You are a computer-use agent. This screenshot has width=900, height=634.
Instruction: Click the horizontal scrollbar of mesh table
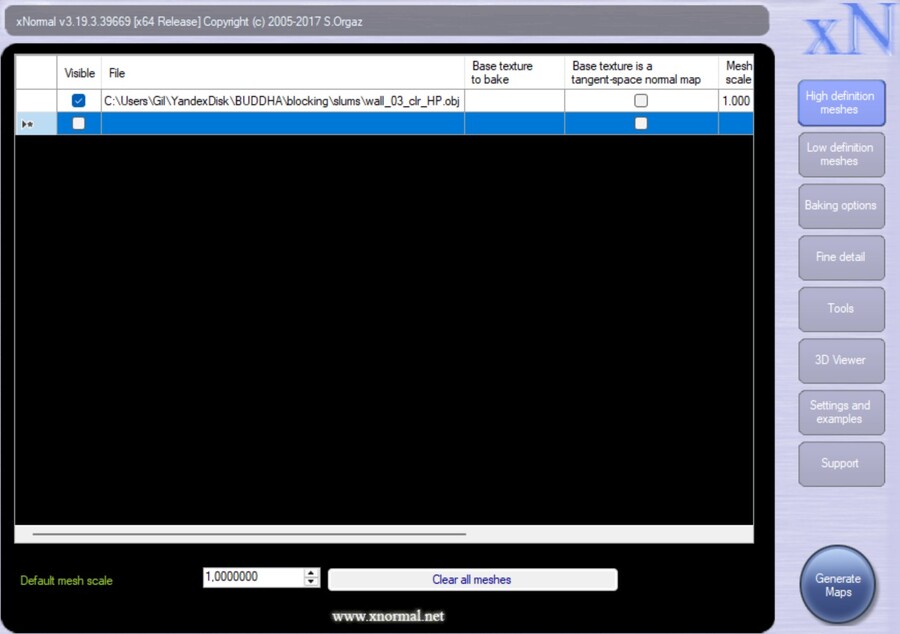click(249, 534)
